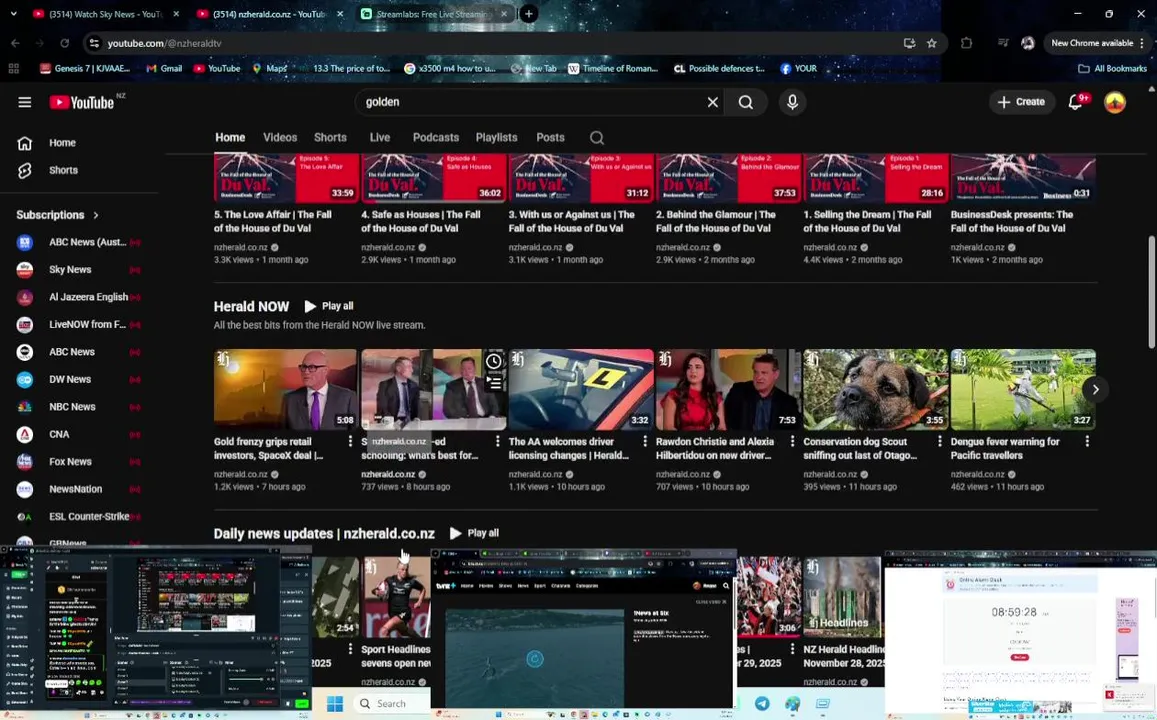1157x720 pixels.
Task: Click Add to queue icon on thumbnail
Action: (494, 382)
